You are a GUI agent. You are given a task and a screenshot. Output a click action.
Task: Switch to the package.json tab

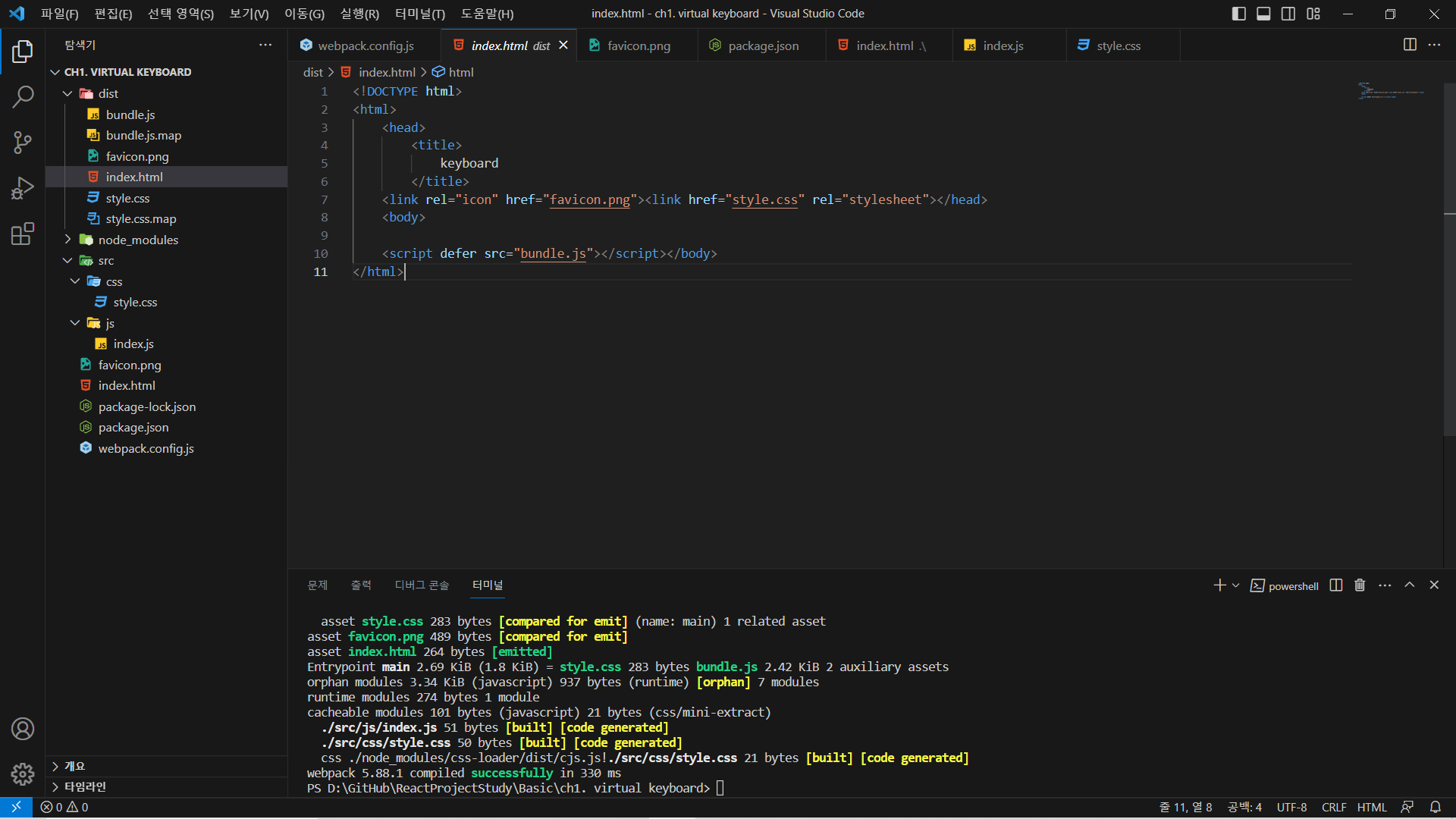point(763,45)
